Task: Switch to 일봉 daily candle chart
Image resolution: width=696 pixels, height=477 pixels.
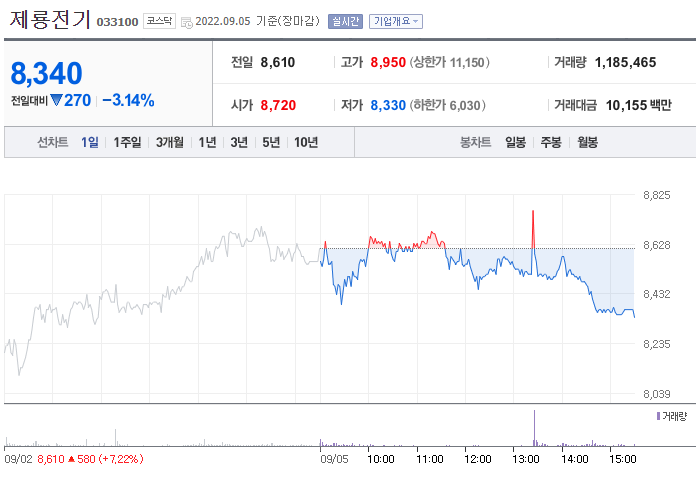Action: click(x=515, y=142)
